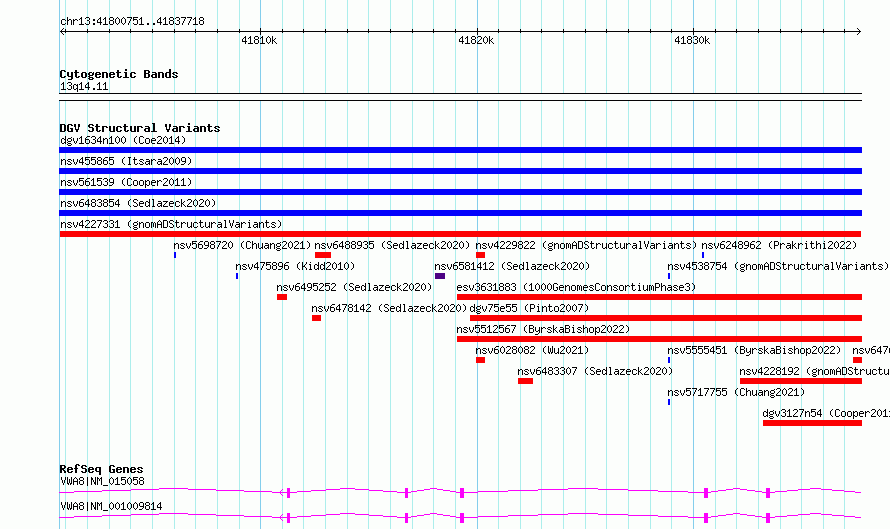Click the nsv6483307 (Sedlazeck2020) variant label
890x529 pixels.
[x=595, y=371]
